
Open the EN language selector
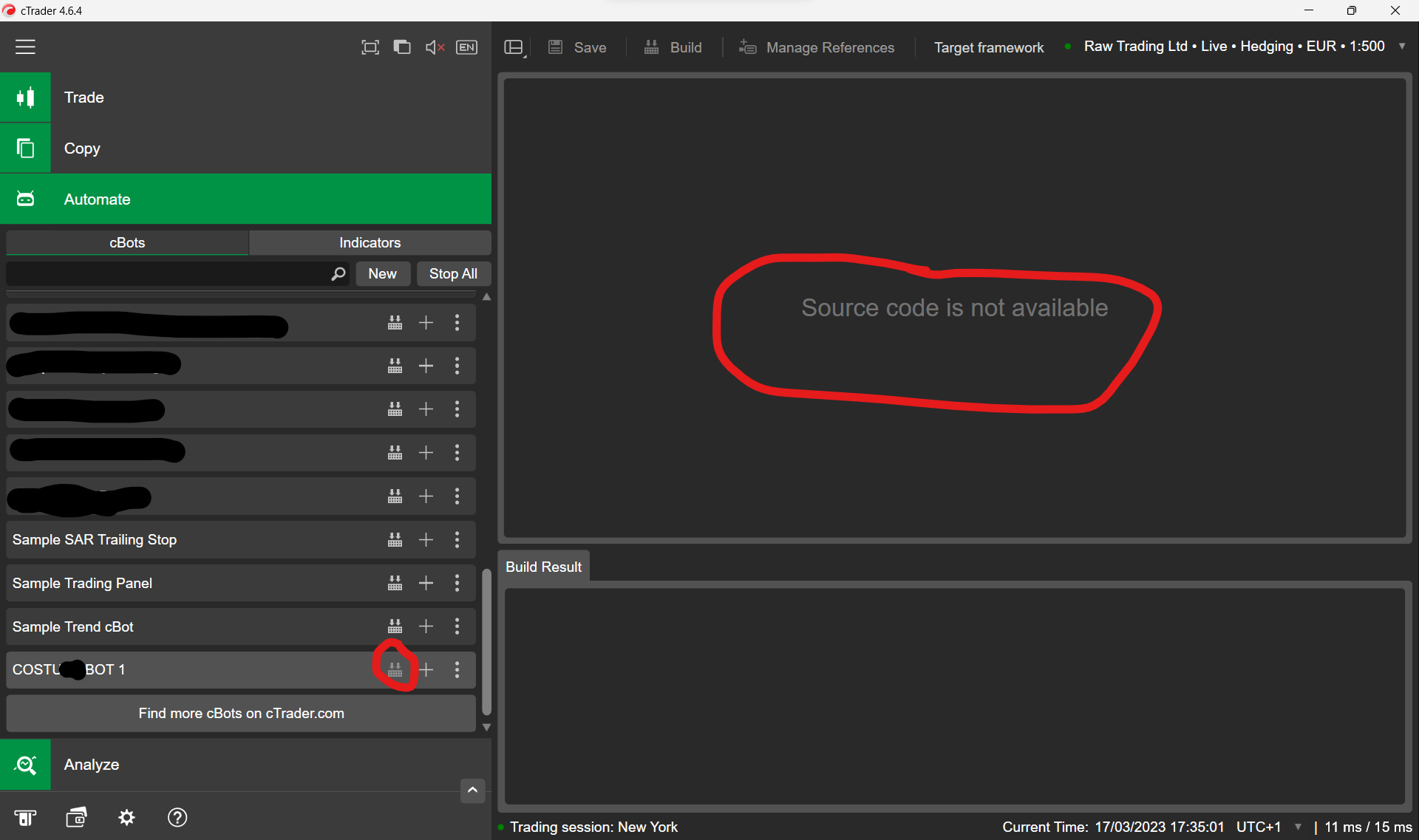pos(466,47)
